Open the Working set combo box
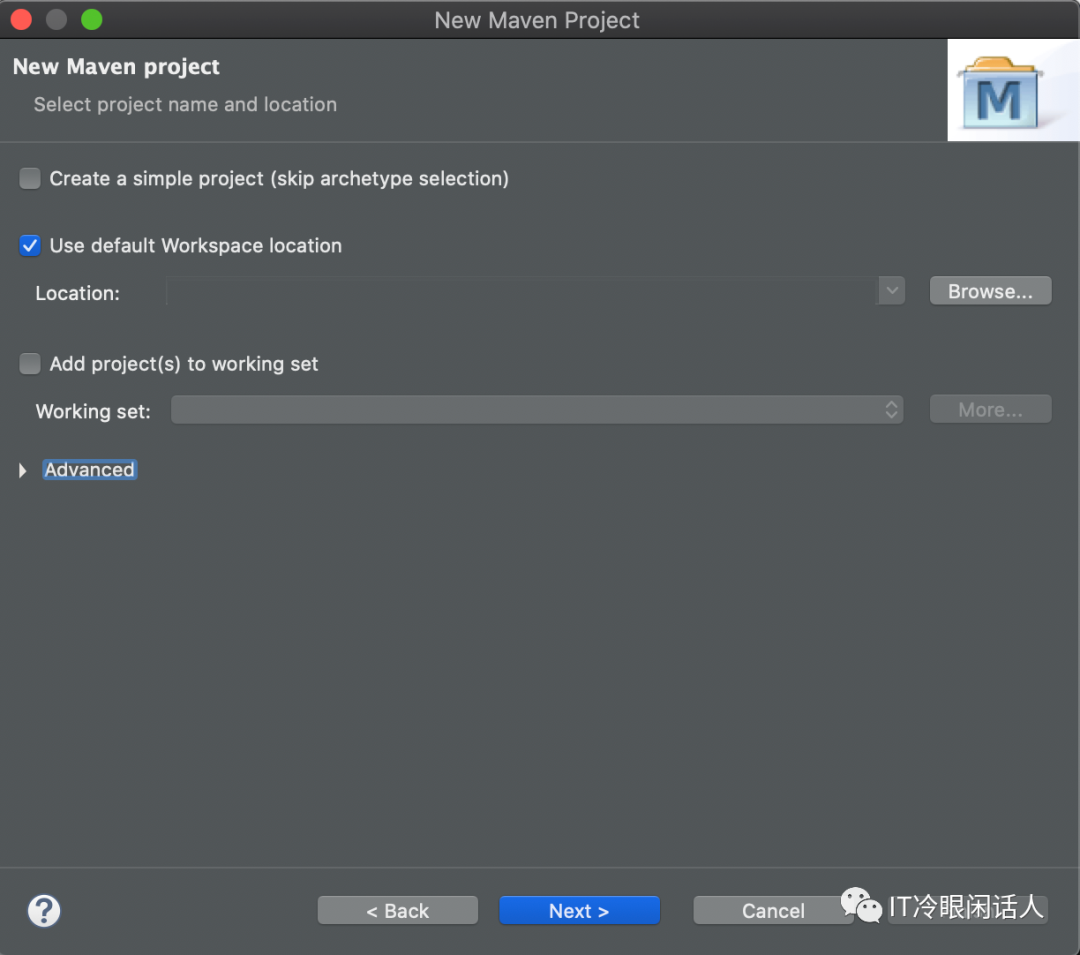Viewport: 1080px width, 955px height. (x=537, y=410)
